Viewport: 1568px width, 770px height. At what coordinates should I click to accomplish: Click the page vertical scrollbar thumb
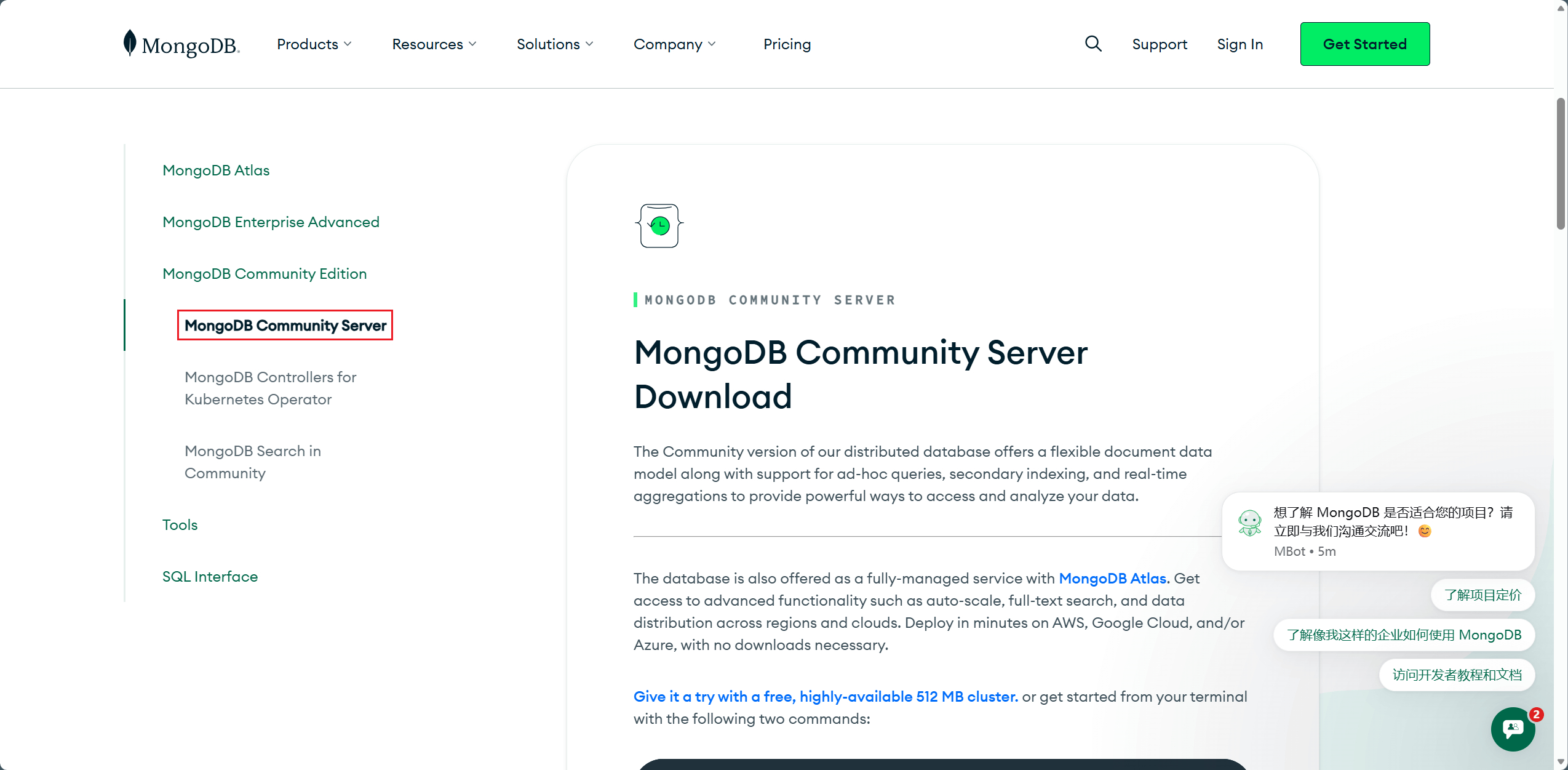pos(1561,163)
